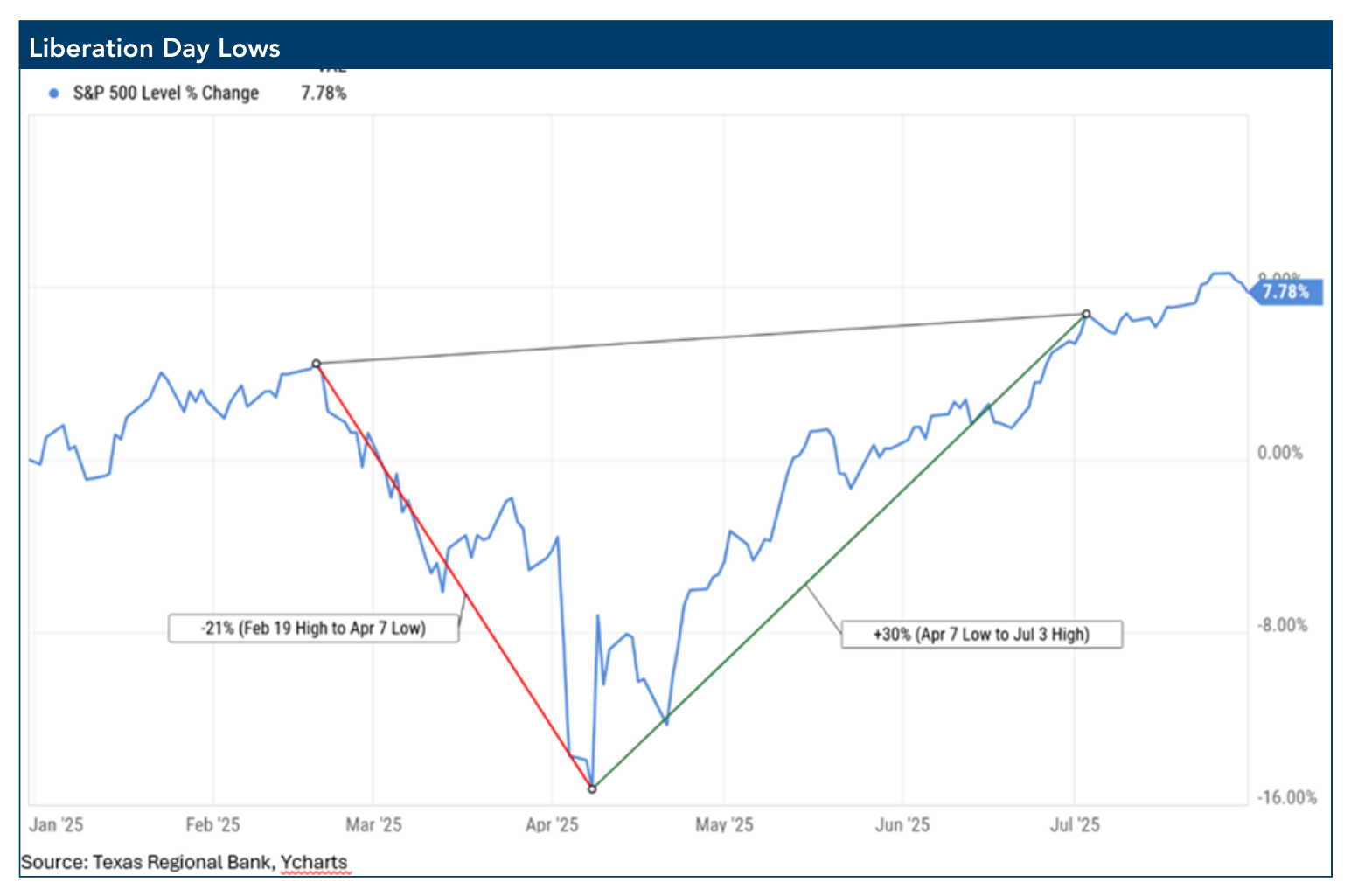Screen dimensions: 1351x896
Task: Click the blue 7.78% value flag
Action: click(x=1285, y=292)
